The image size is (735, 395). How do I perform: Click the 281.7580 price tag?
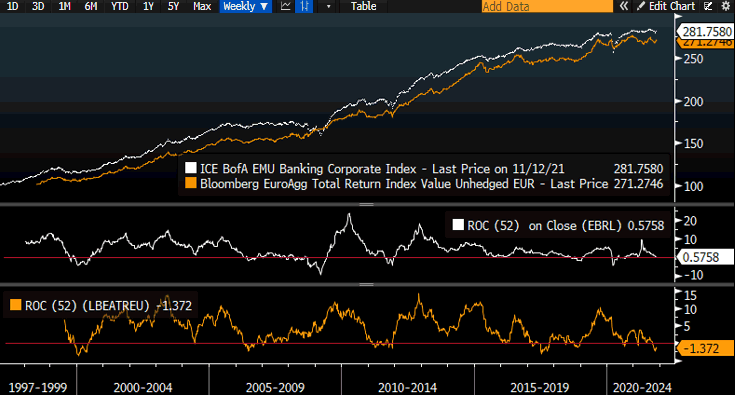(x=706, y=31)
